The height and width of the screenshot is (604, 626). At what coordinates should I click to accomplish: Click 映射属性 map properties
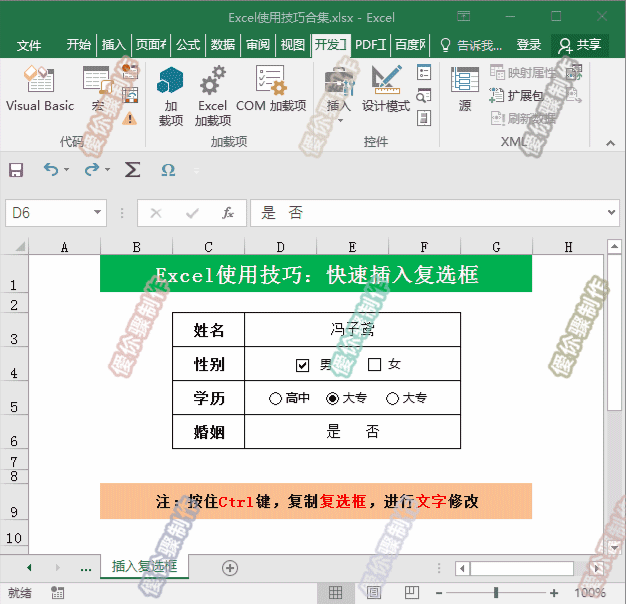point(522,73)
